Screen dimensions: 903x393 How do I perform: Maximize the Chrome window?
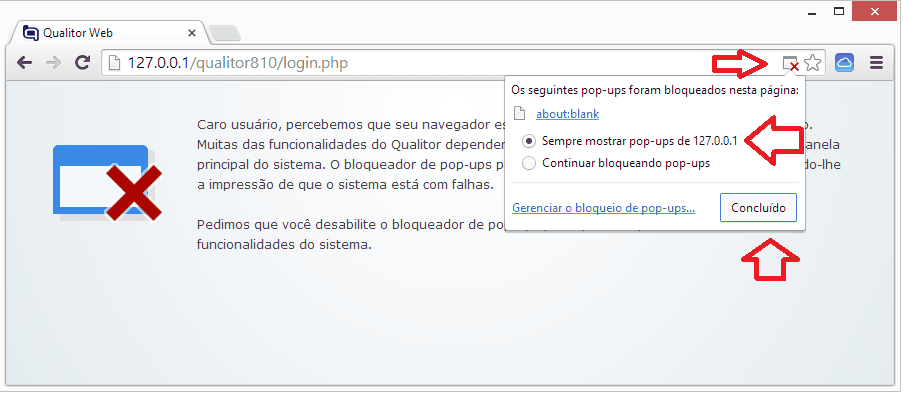[839, 11]
